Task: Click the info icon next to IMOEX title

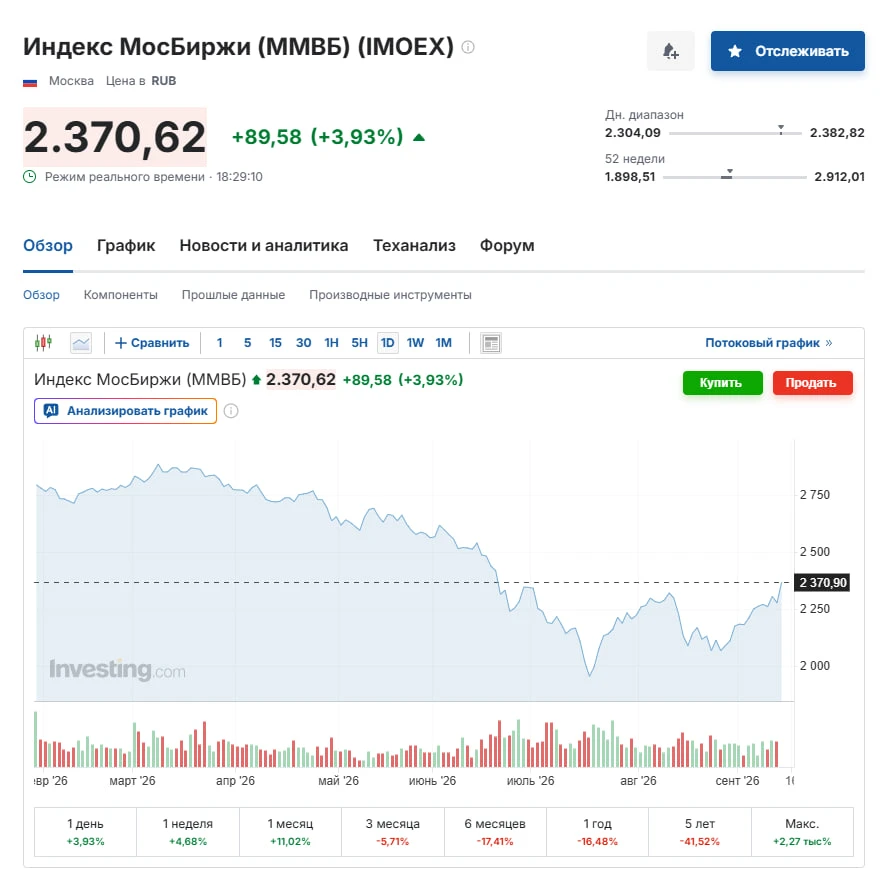Action: (x=467, y=47)
